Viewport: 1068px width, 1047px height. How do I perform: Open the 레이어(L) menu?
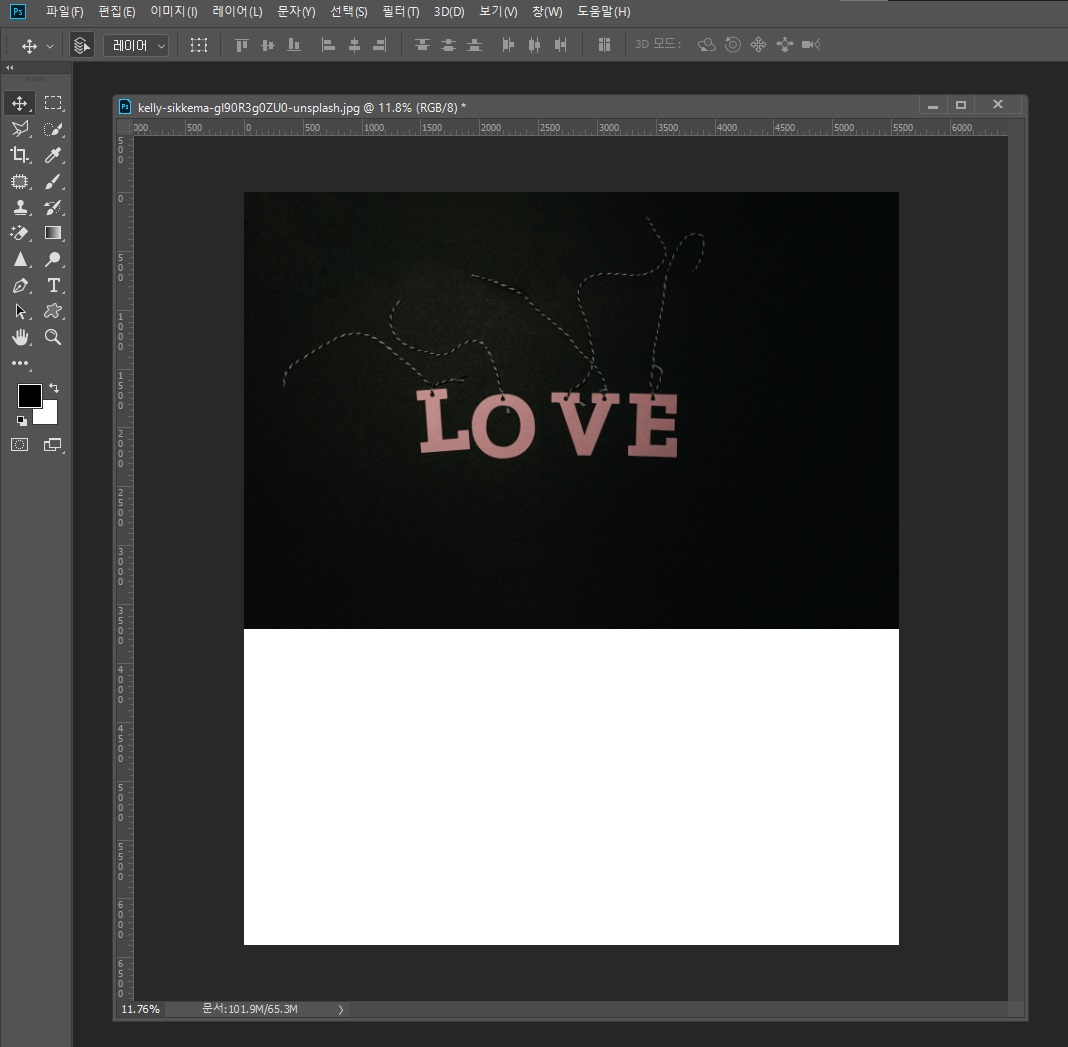point(237,12)
